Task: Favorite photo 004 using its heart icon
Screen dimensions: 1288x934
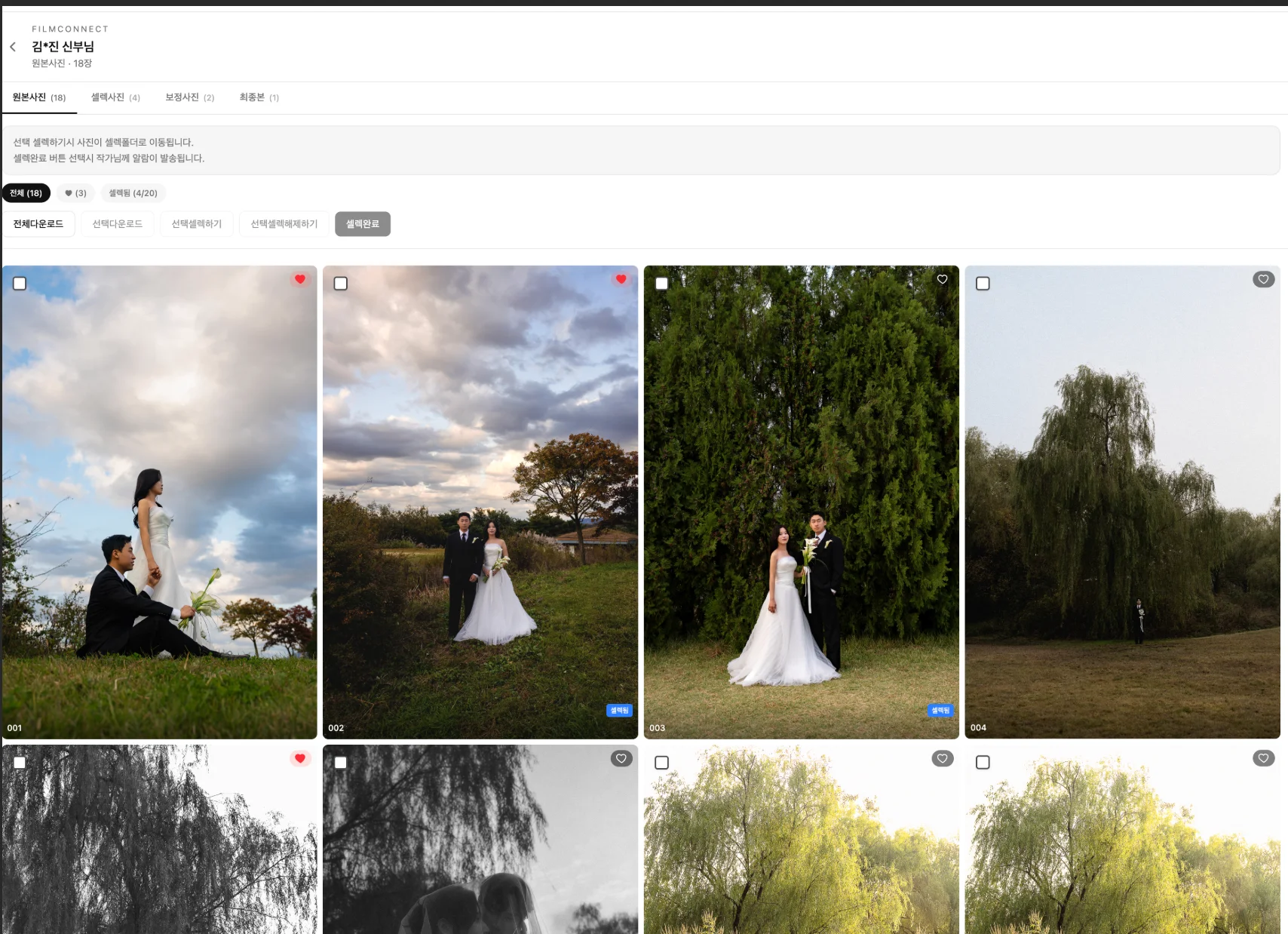Action: 1263,279
